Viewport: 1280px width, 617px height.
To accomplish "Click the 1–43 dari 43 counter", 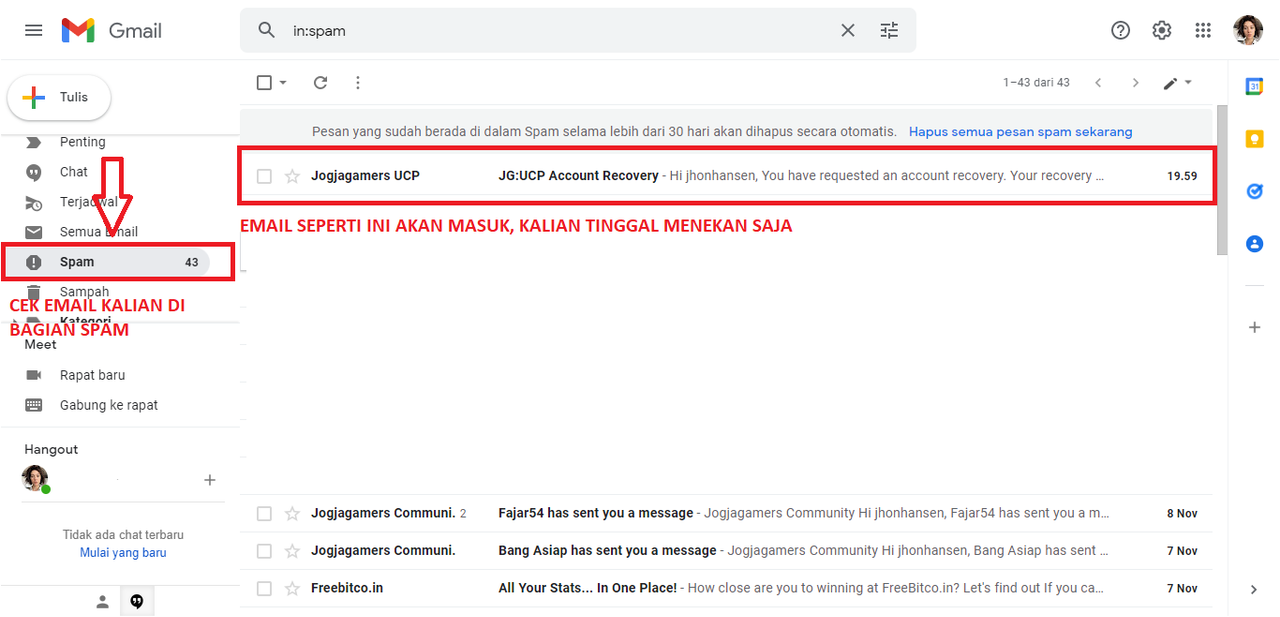I will (x=1036, y=82).
